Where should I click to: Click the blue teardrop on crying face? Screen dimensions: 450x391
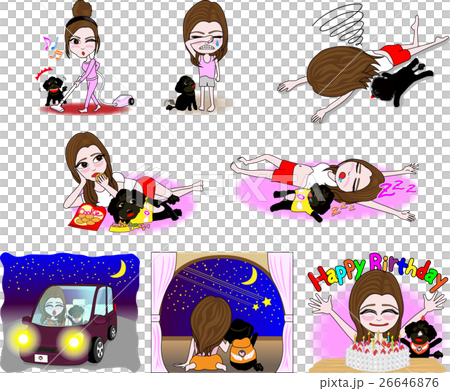point(218,42)
